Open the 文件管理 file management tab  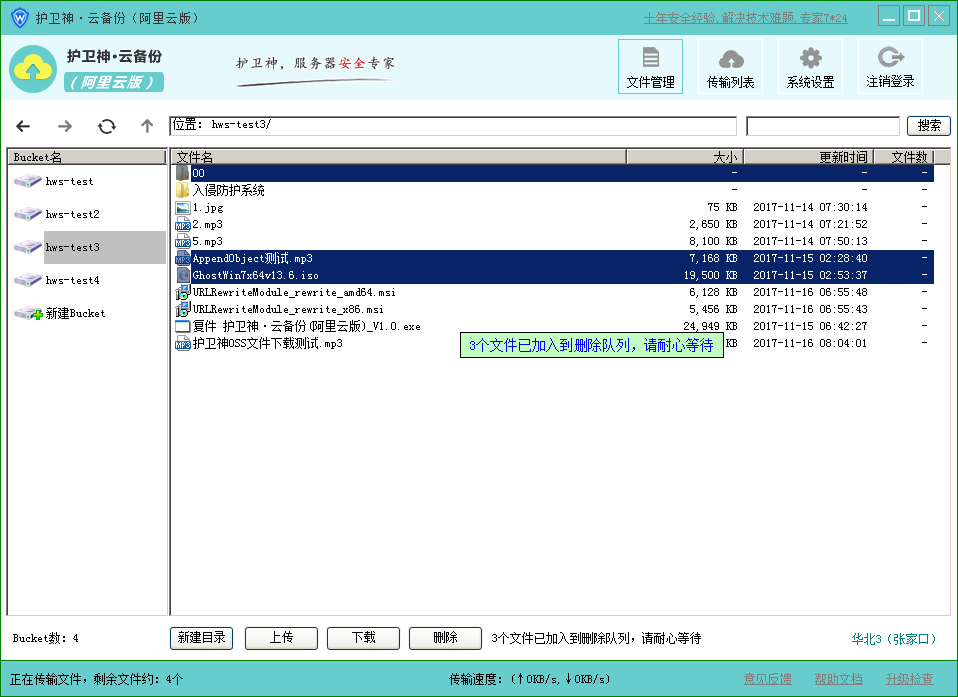click(x=650, y=67)
